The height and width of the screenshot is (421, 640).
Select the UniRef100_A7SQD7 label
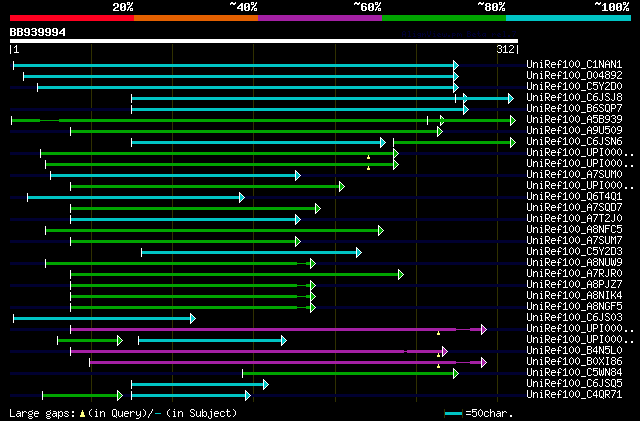[574, 207]
